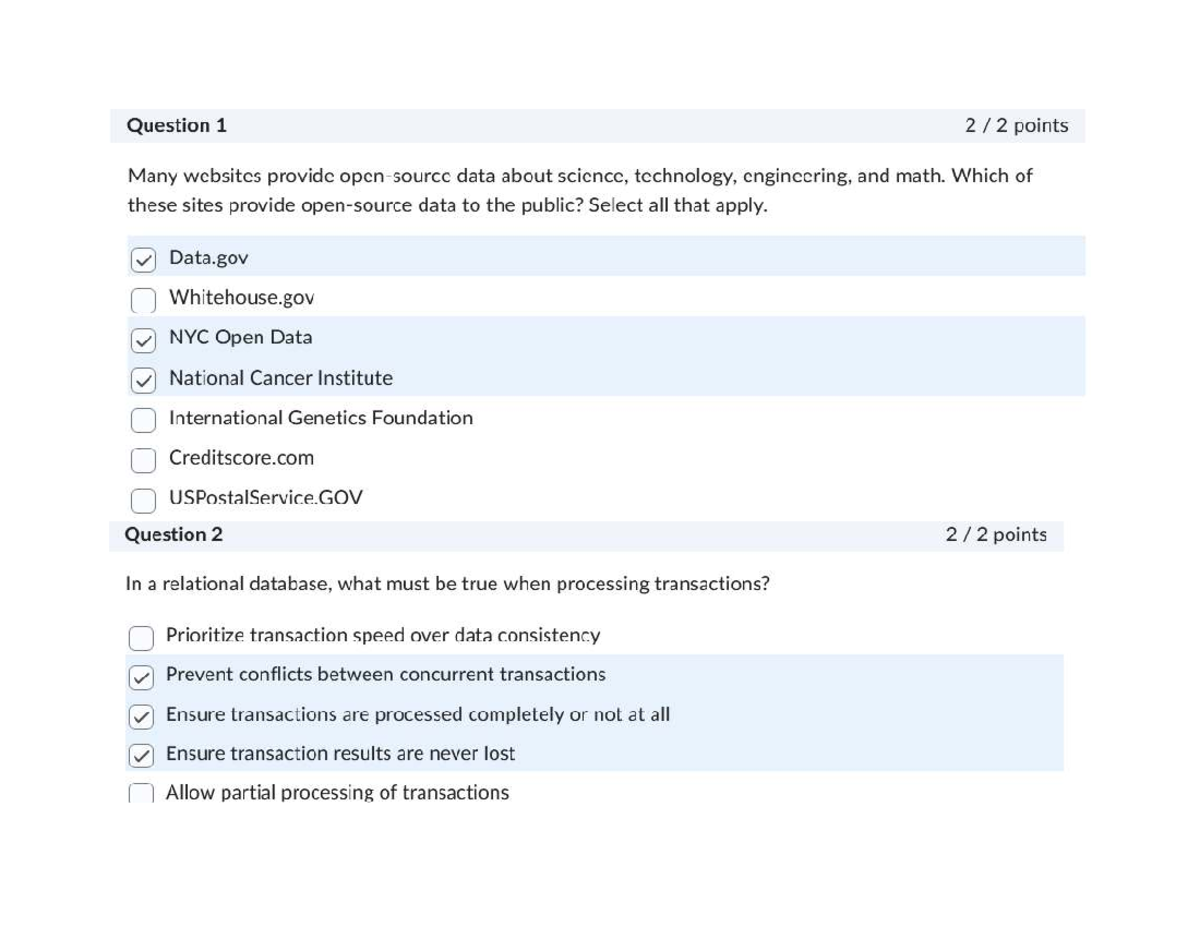Screen dimensions: 1200x927
Task: Click the NYC Open Data answer text
Action: pos(240,338)
